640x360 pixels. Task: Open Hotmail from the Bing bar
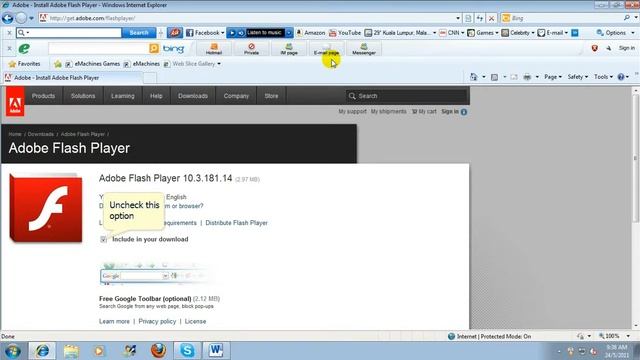(214, 49)
